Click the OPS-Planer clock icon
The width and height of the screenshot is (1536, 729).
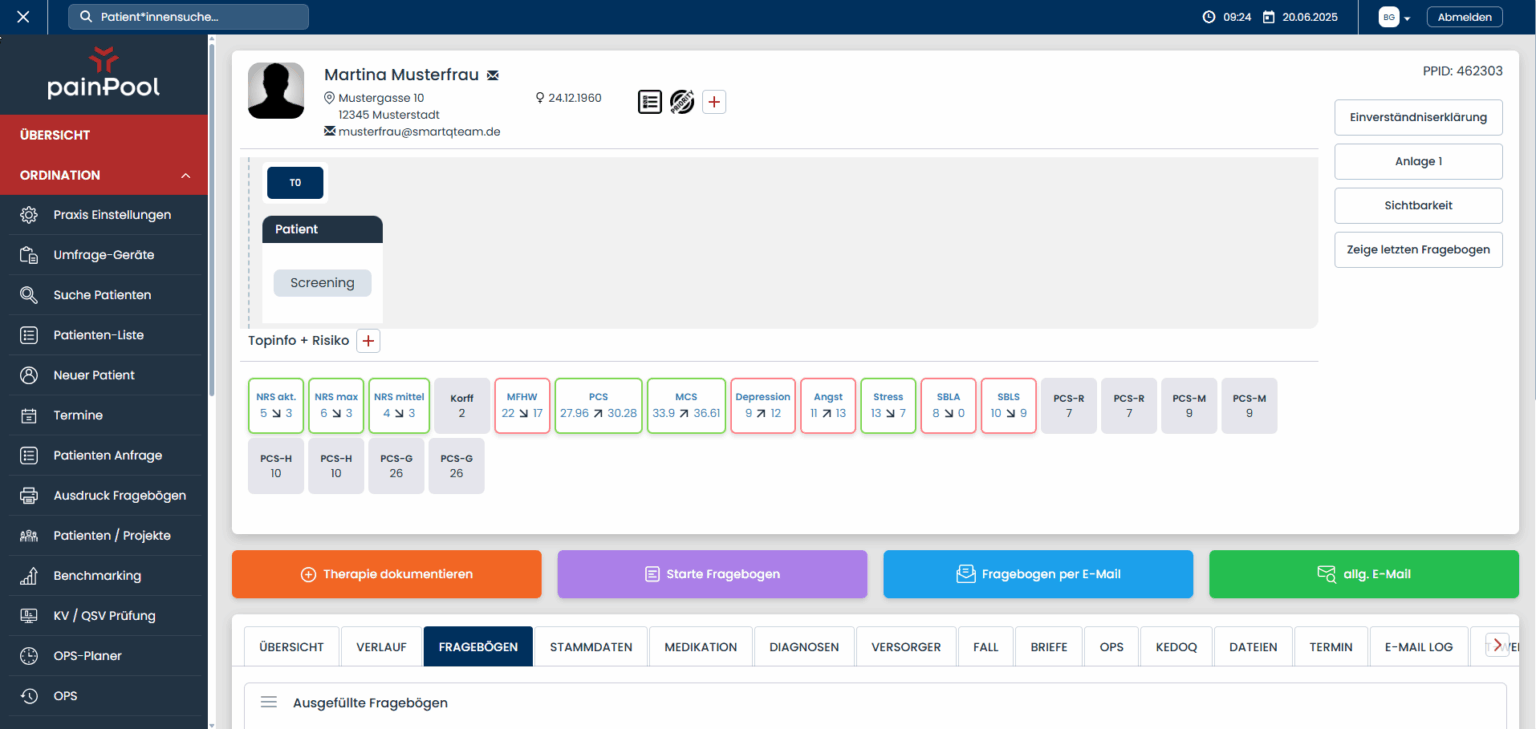pyautogui.click(x=29, y=655)
